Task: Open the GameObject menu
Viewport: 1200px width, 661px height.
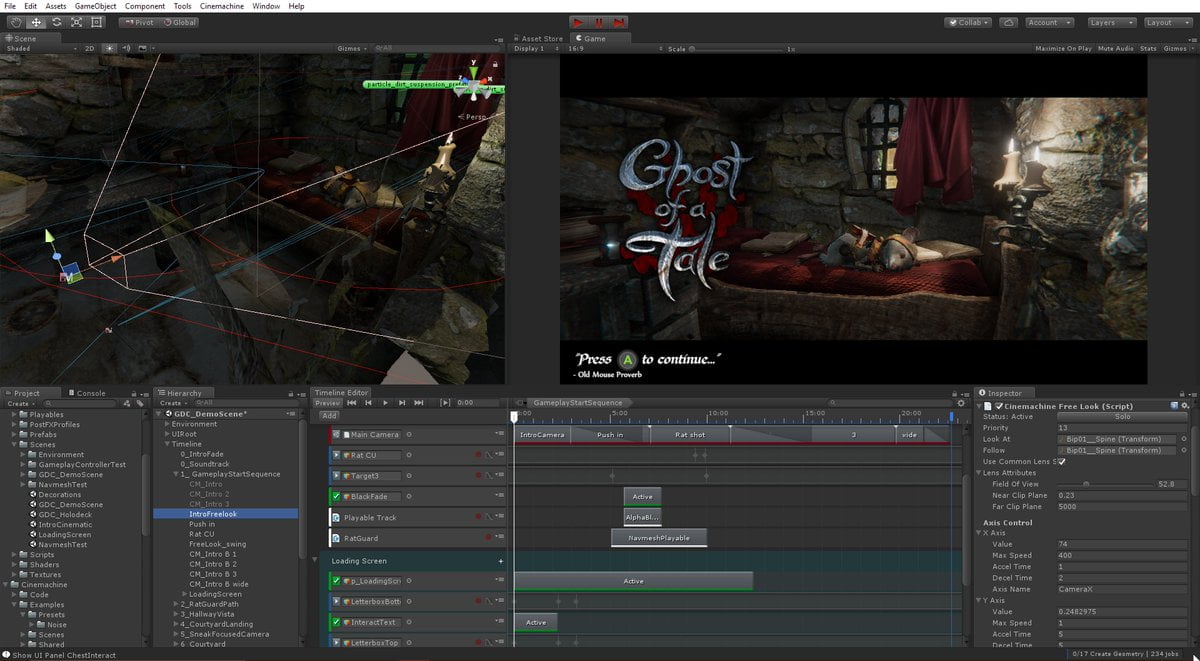Action: tap(95, 6)
